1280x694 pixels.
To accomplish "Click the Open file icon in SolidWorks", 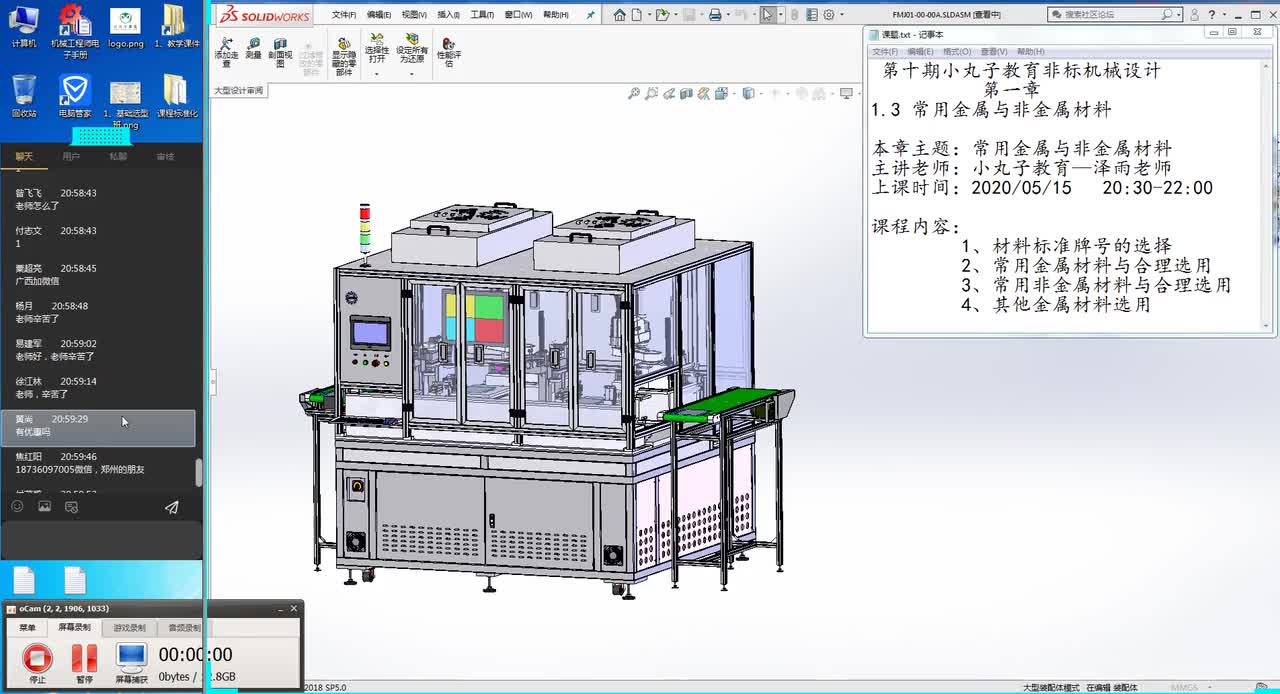I will (x=662, y=15).
